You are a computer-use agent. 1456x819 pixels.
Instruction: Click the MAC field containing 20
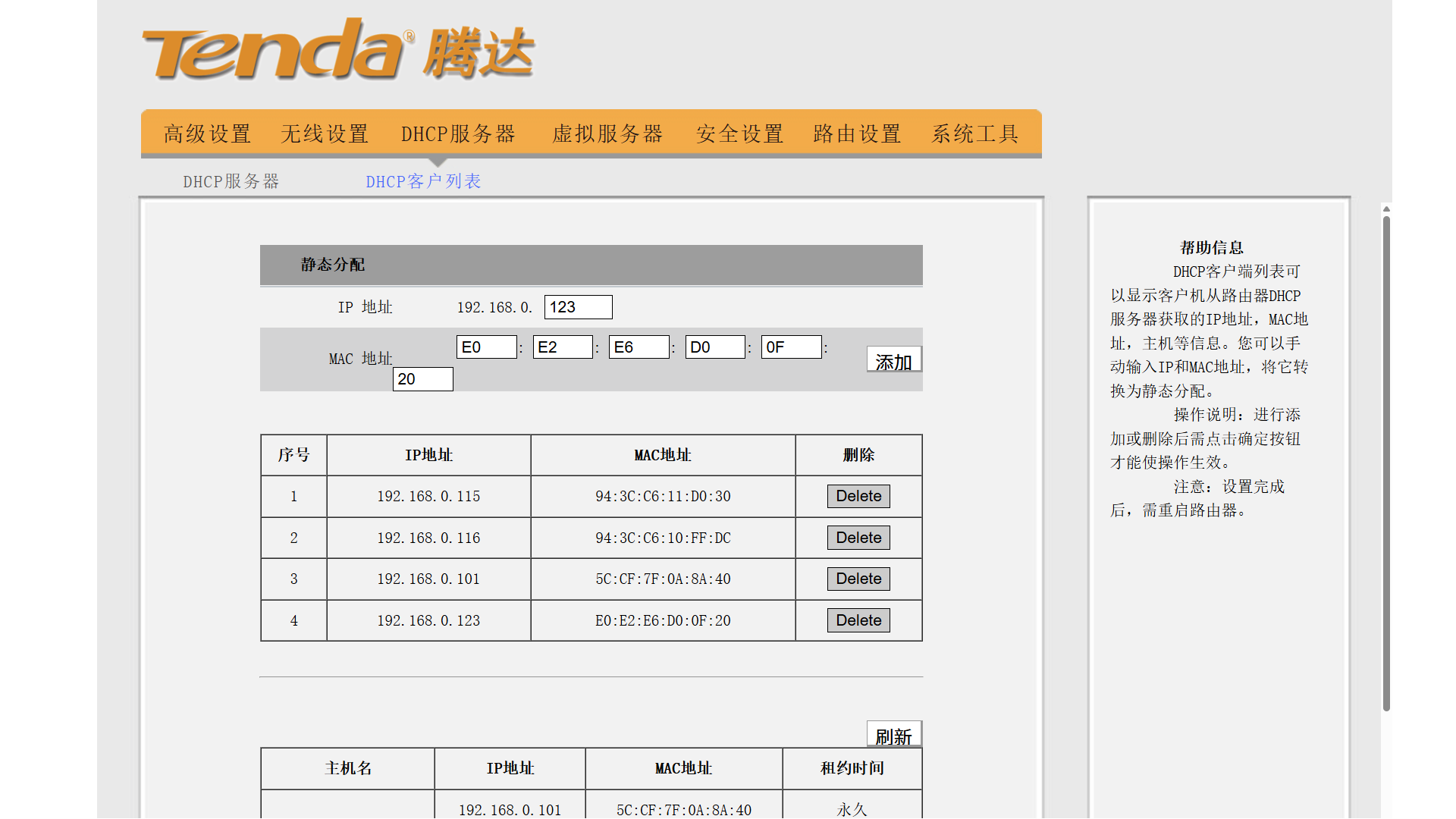[x=422, y=379]
